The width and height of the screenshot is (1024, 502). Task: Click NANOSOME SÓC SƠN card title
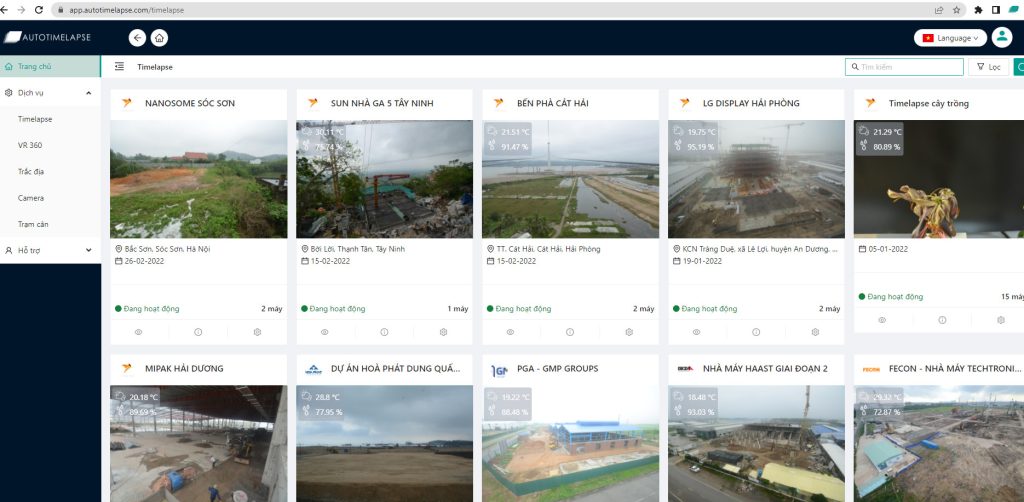190,103
